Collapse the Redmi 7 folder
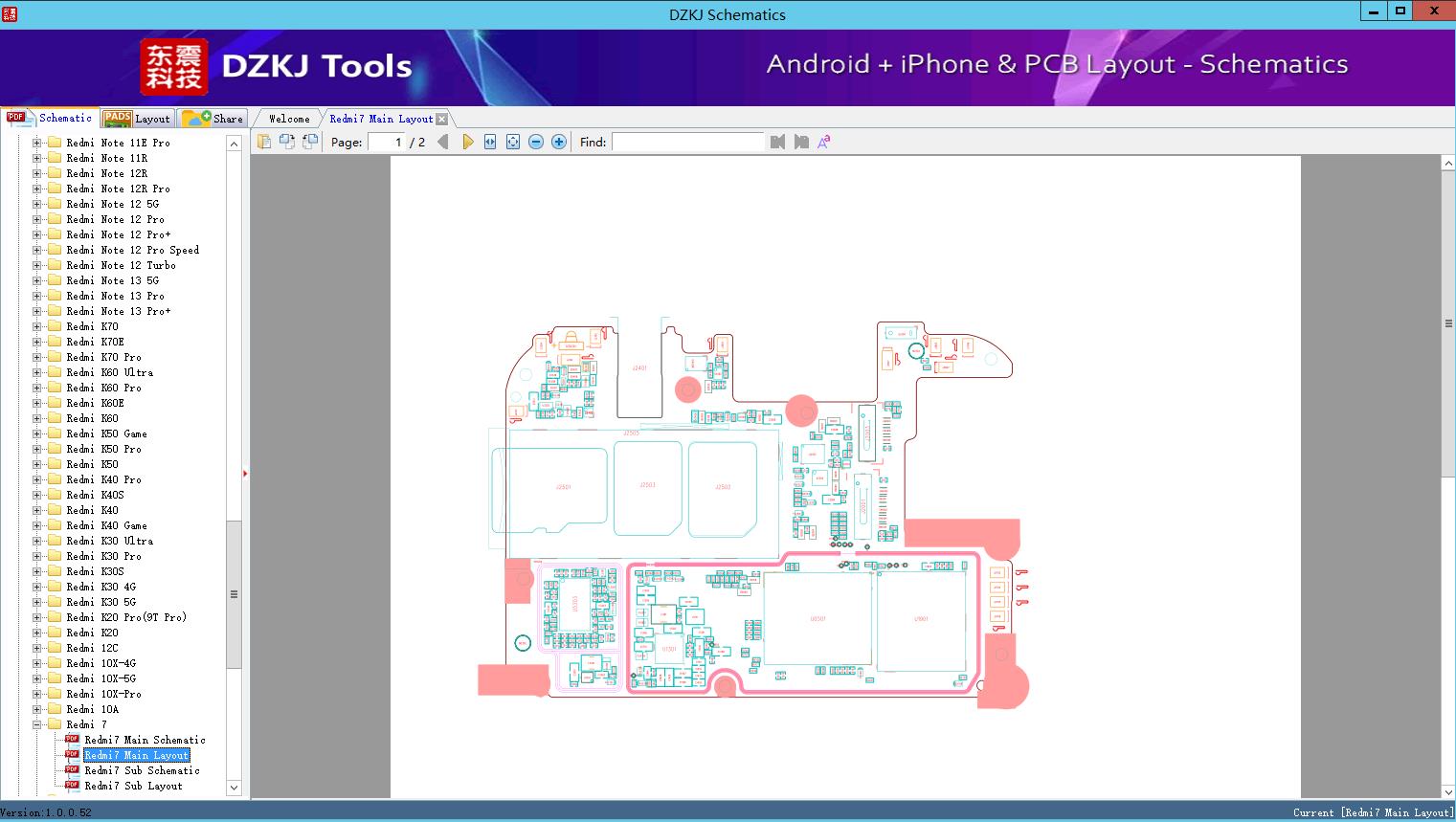This screenshot has width=1456, height=822. pos(37,724)
